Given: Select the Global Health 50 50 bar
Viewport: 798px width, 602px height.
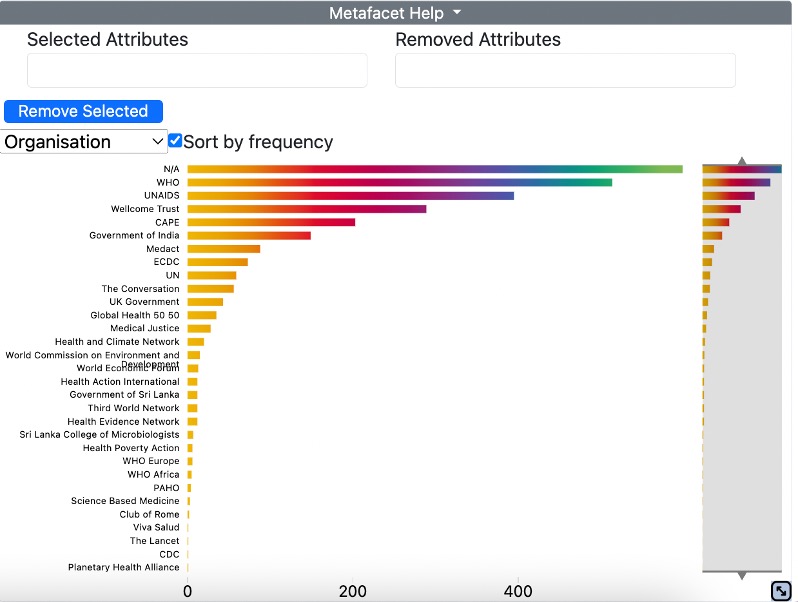Looking at the screenshot, I should (x=202, y=315).
